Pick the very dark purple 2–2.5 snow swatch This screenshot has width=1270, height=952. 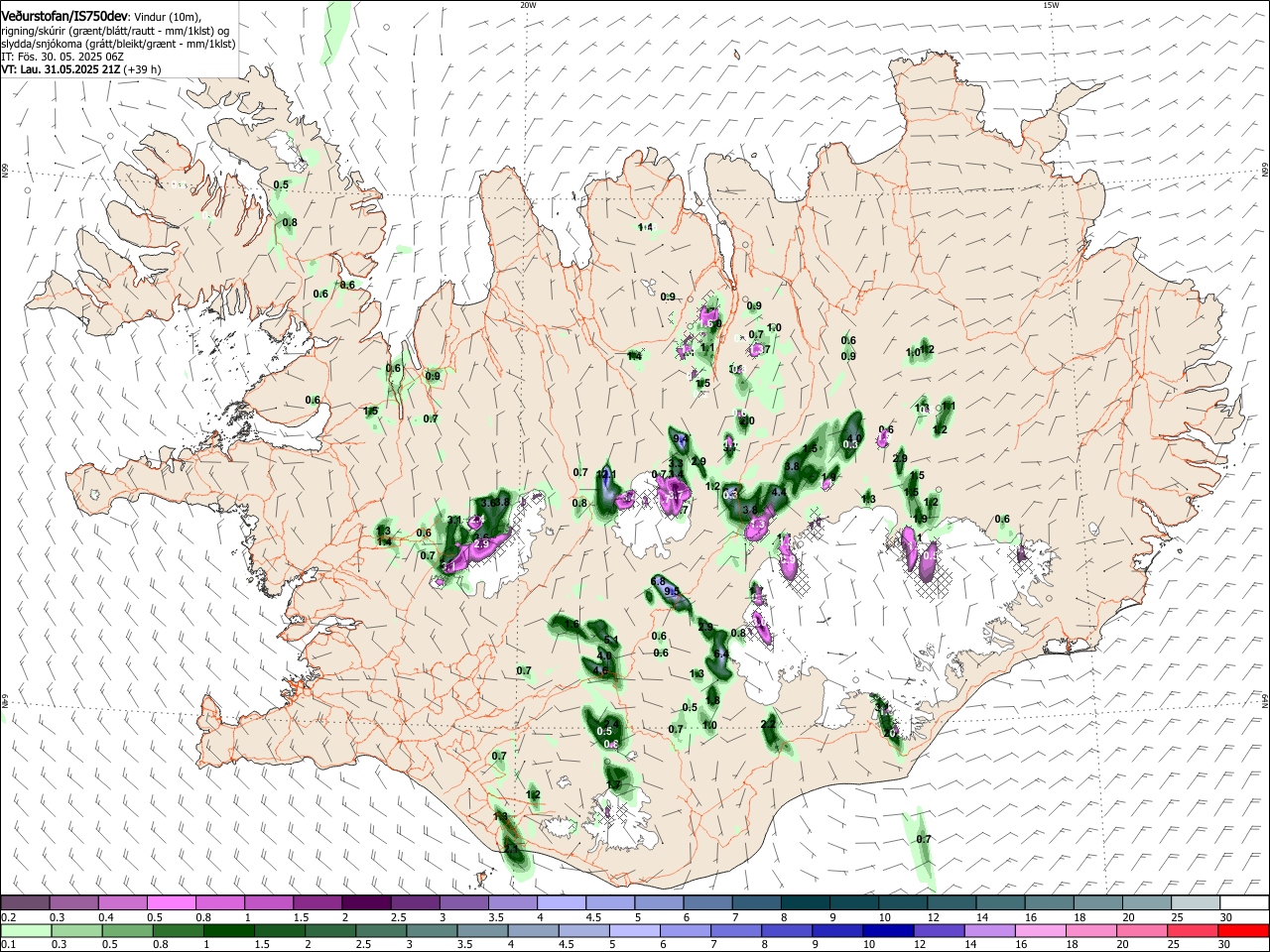pyautogui.click(x=366, y=902)
